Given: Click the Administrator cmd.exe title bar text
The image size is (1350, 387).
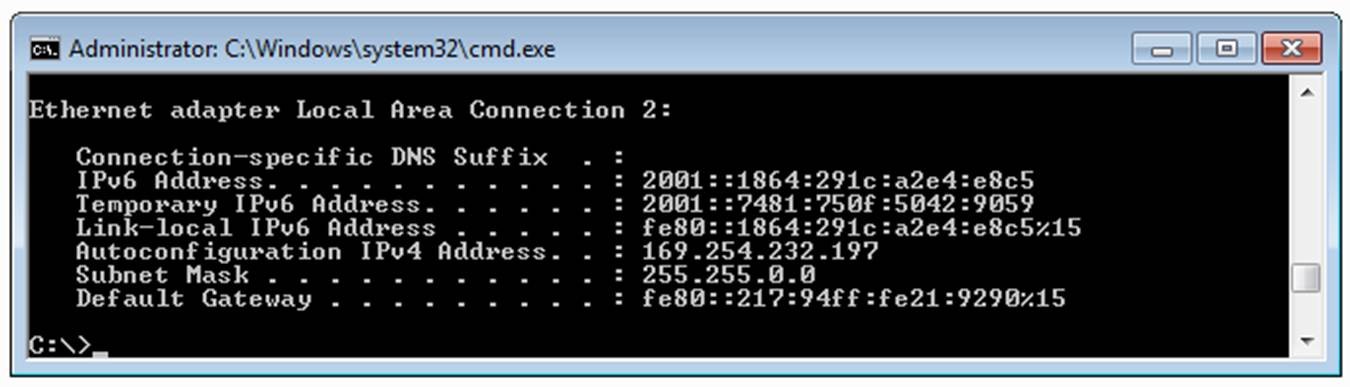Looking at the screenshot, I should pyautogui.click(x=311, y=49).
